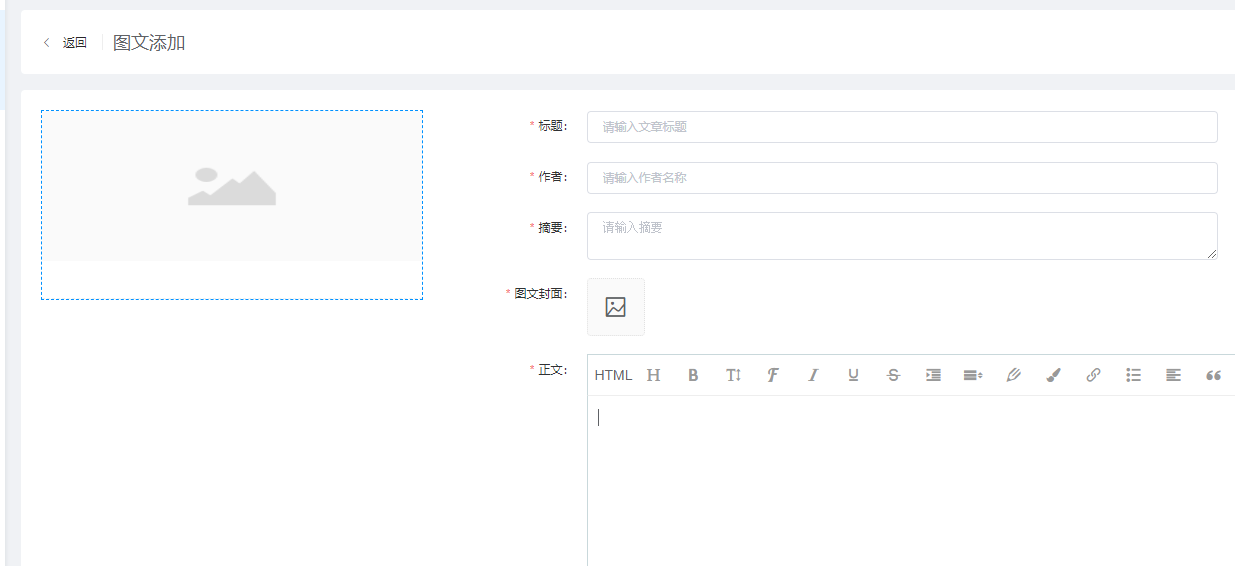Toggle HTML source mode in editor
1235x566 pixels.
613,375
